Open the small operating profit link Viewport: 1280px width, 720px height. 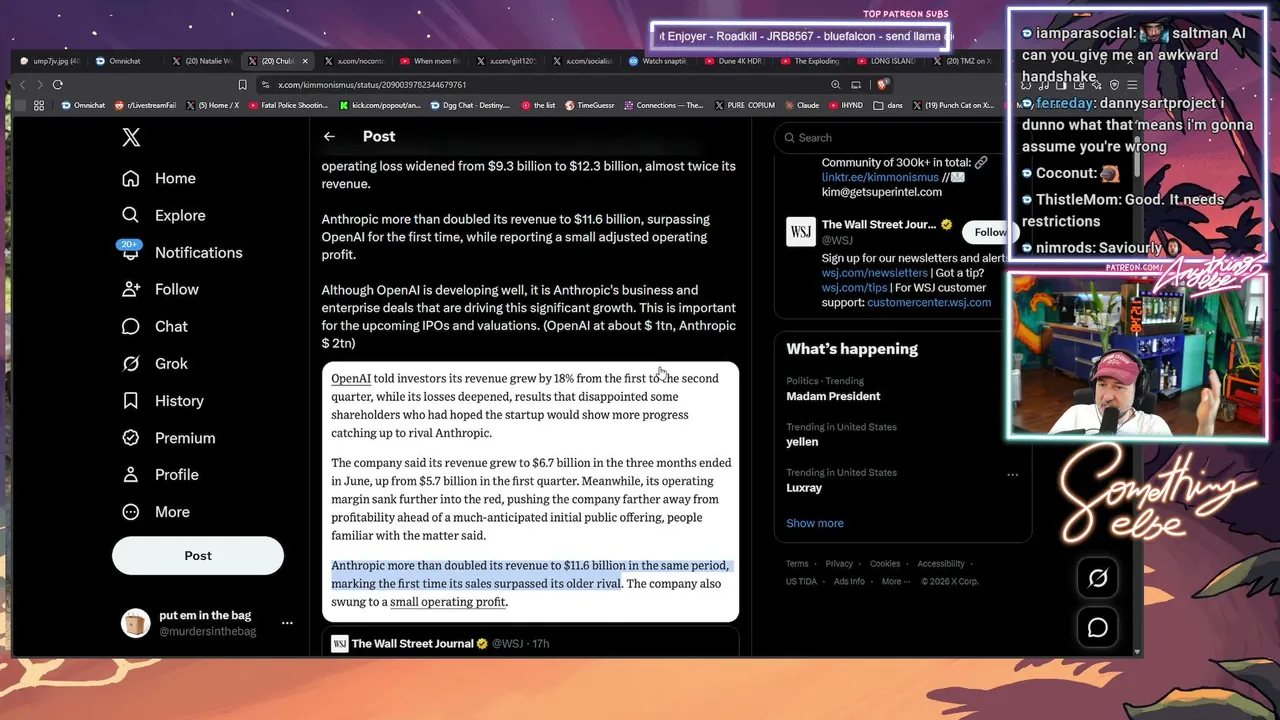pyautogui.click(x=448, y=602)
